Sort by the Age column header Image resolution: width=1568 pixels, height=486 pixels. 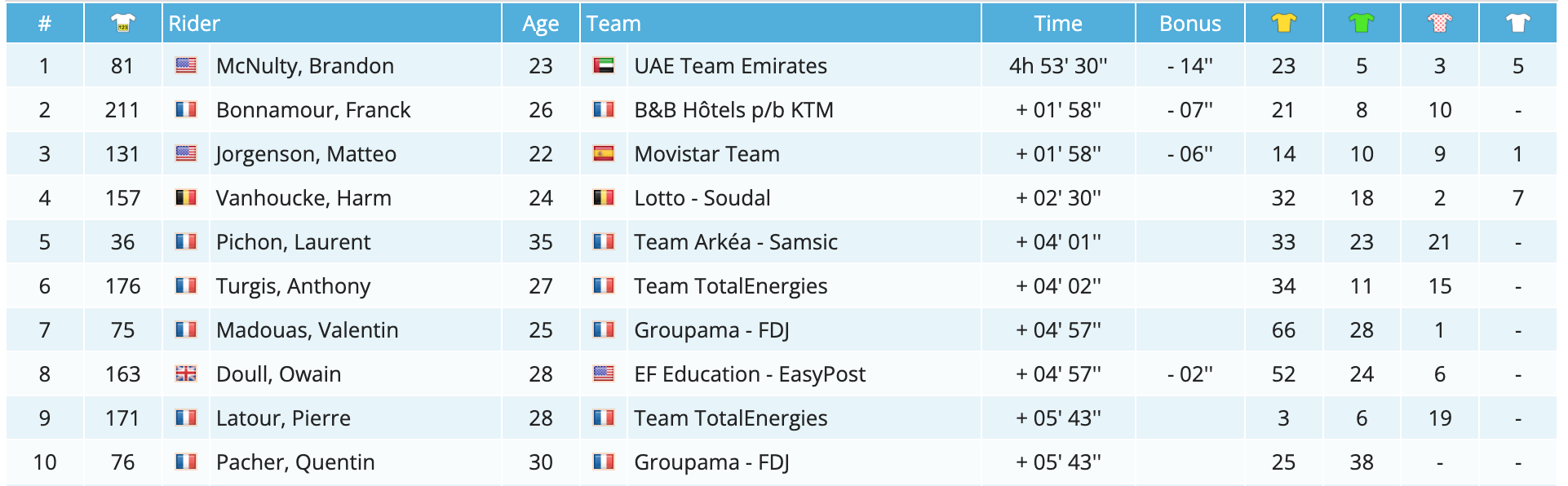pos(540,24)
